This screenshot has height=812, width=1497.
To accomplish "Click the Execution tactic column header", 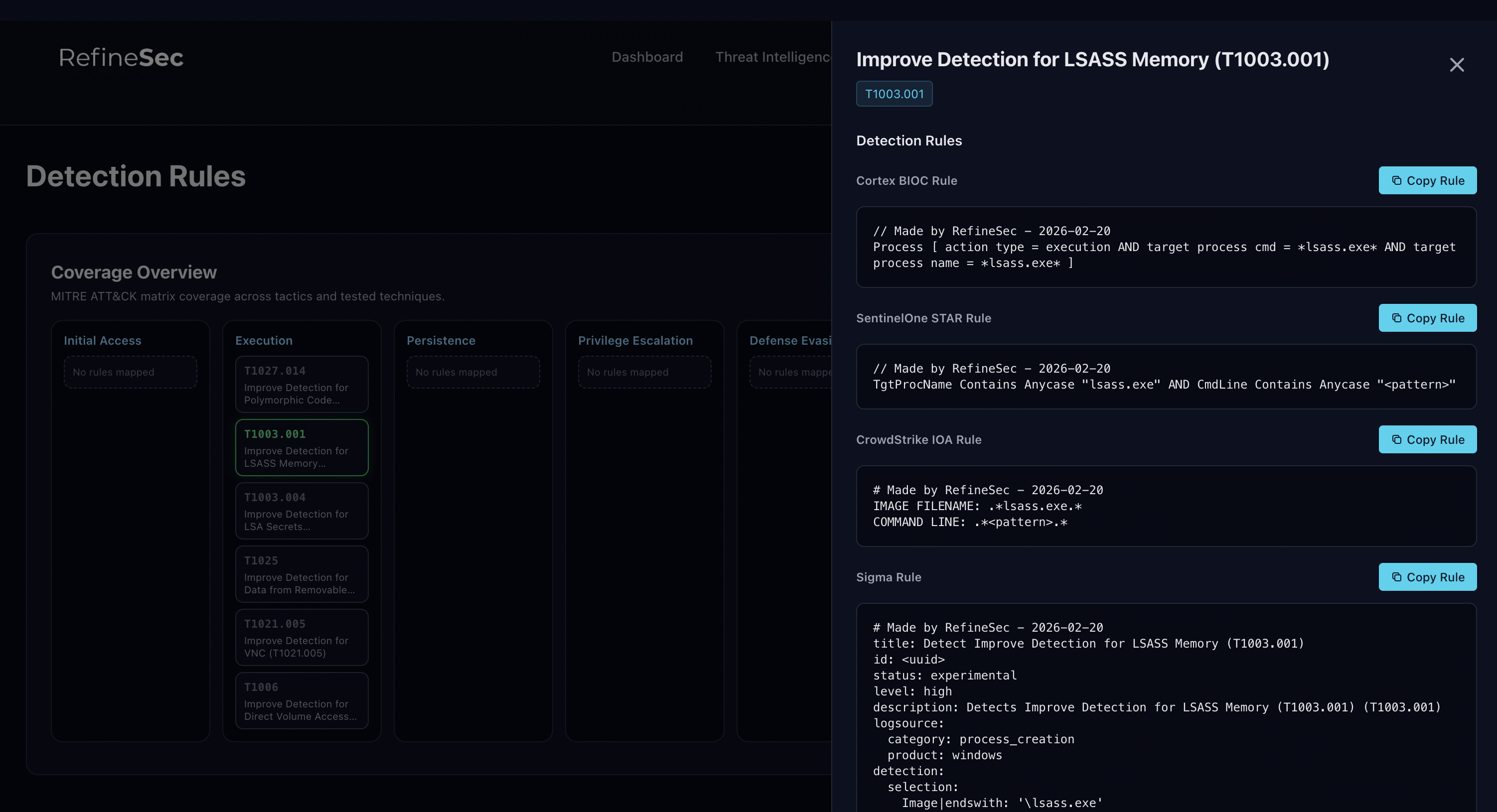I will click(x=264, y=341).
